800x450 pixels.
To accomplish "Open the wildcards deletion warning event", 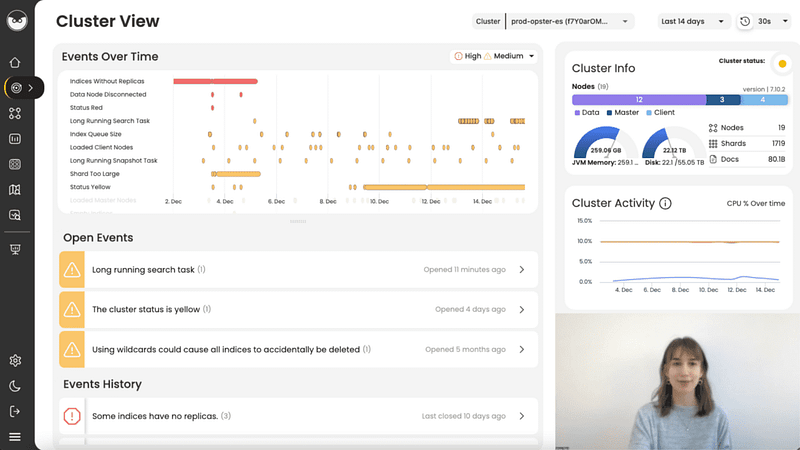I will click(298, 349).
